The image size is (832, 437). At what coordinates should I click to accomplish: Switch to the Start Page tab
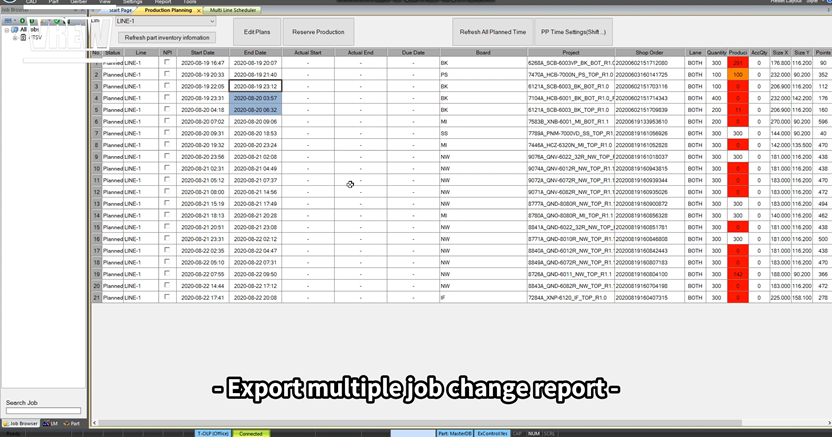(120, 10)
